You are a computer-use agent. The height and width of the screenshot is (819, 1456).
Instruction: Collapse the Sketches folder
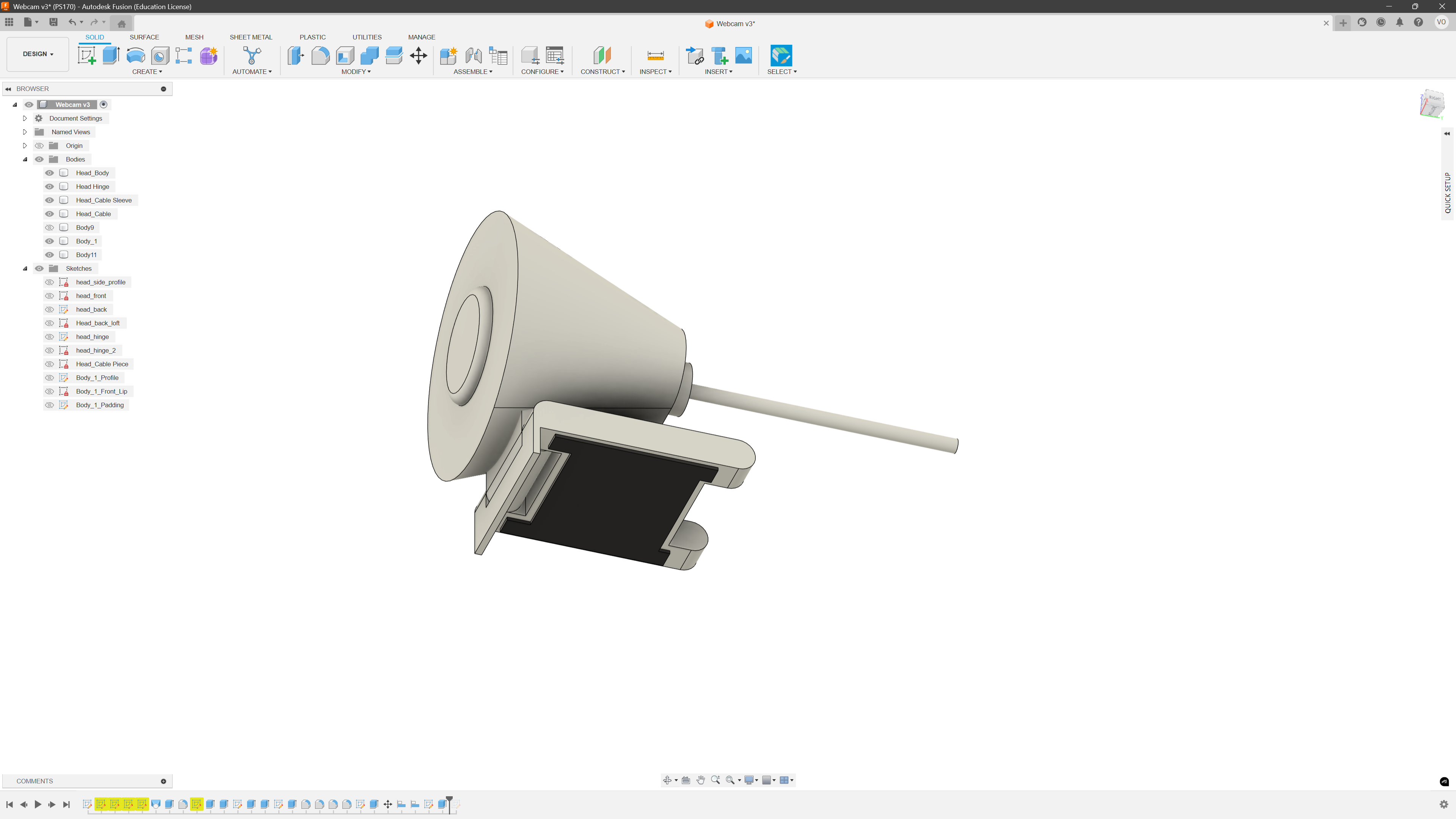[x=25, y=268]
